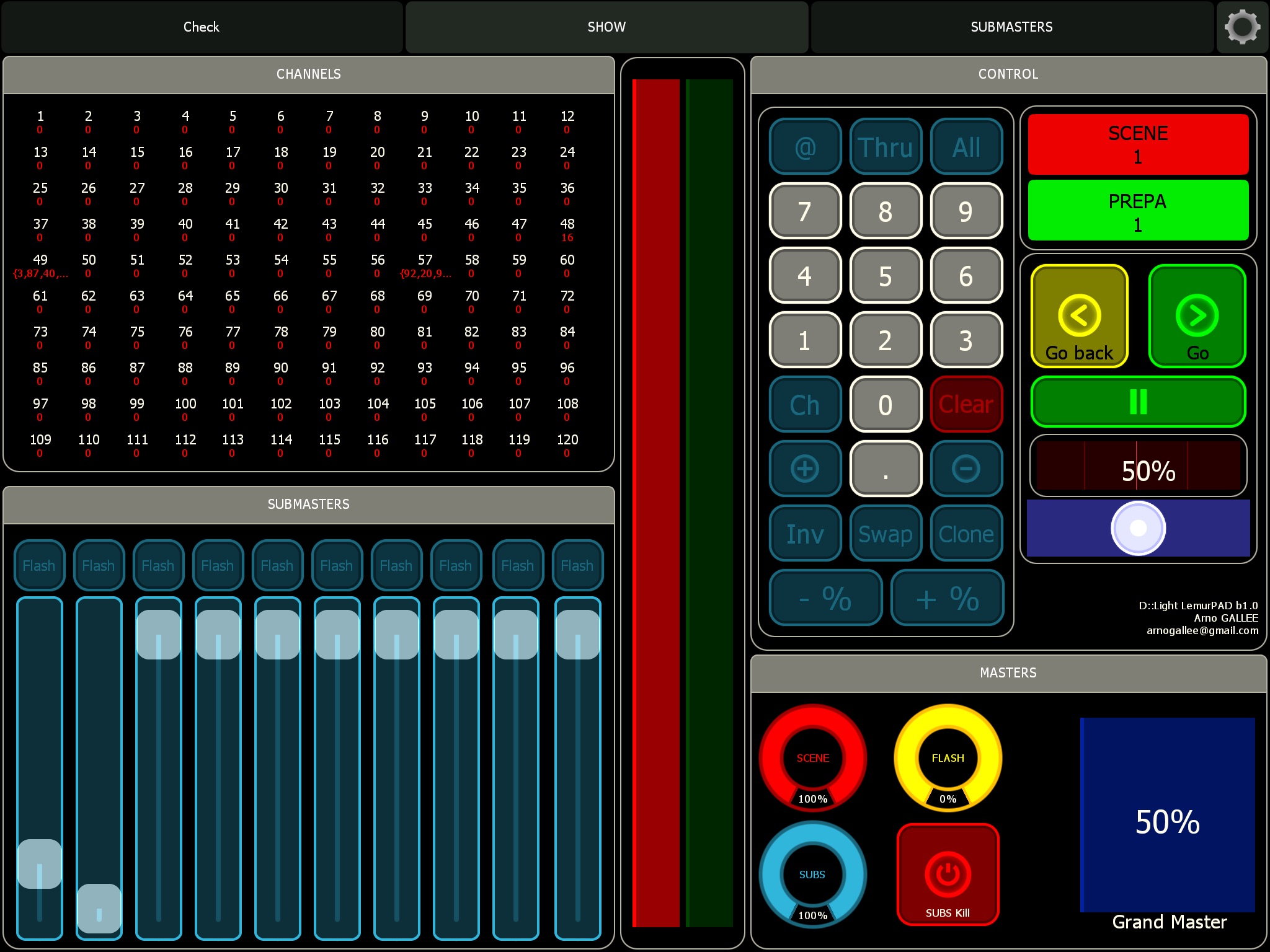Open the Check tab
Screen dimensions: 1270x952
[x=202, y=27]
